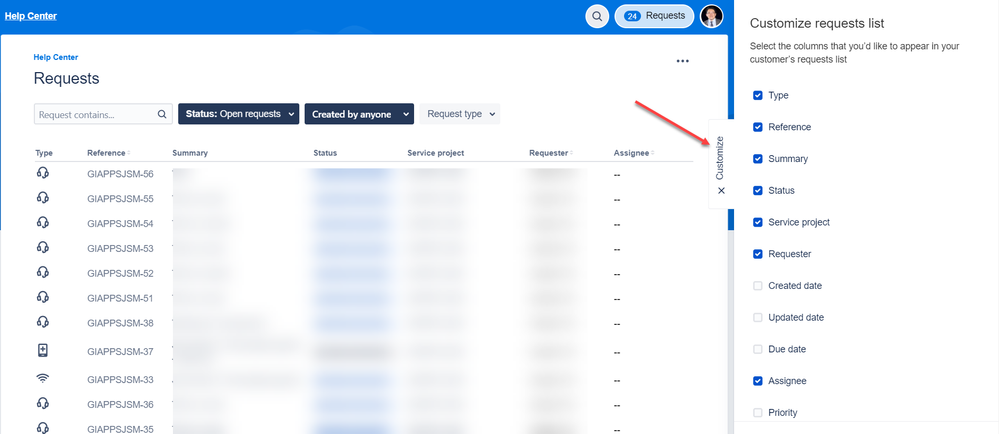This screenshot has width=999, height=434.
Task: Click the wifi icon for GIAPPSJSM-33
Action: click(43, 379)
